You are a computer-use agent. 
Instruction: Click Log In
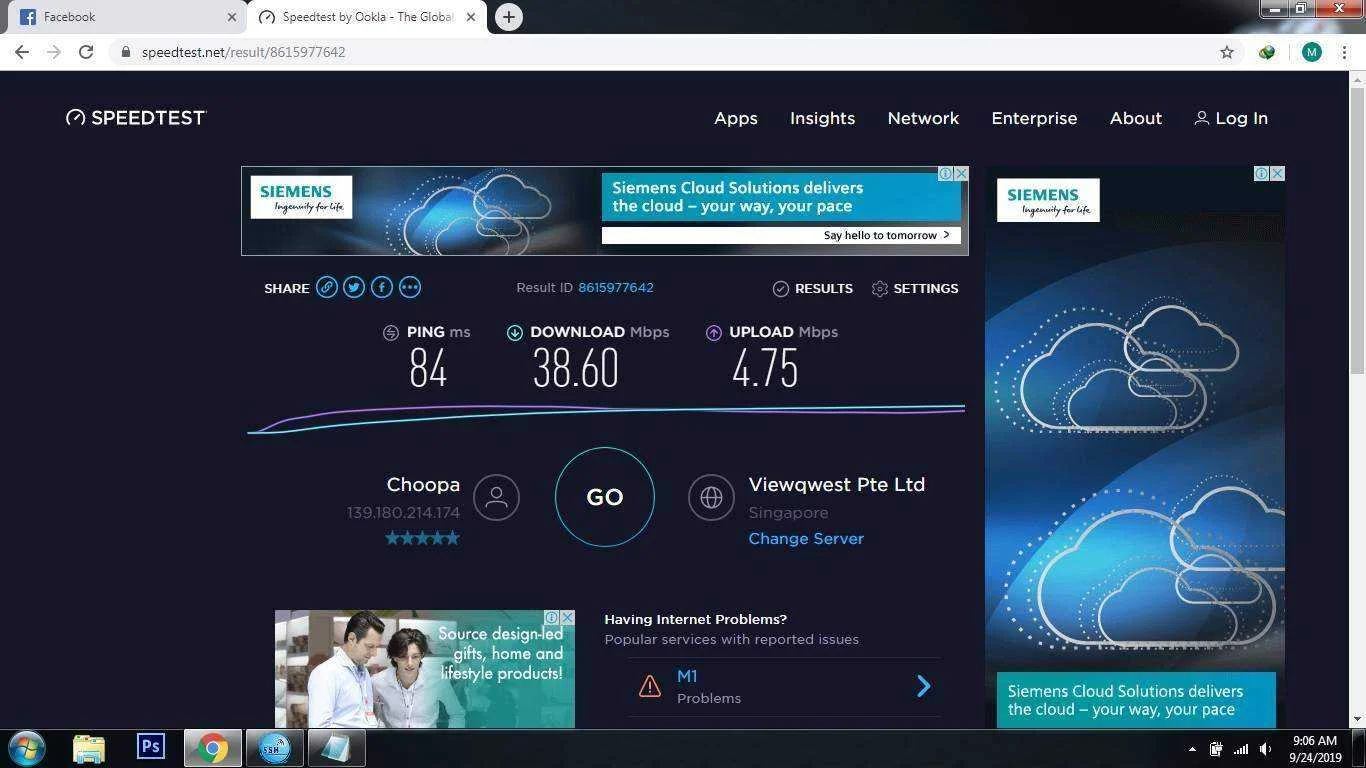coord(1231,118)
